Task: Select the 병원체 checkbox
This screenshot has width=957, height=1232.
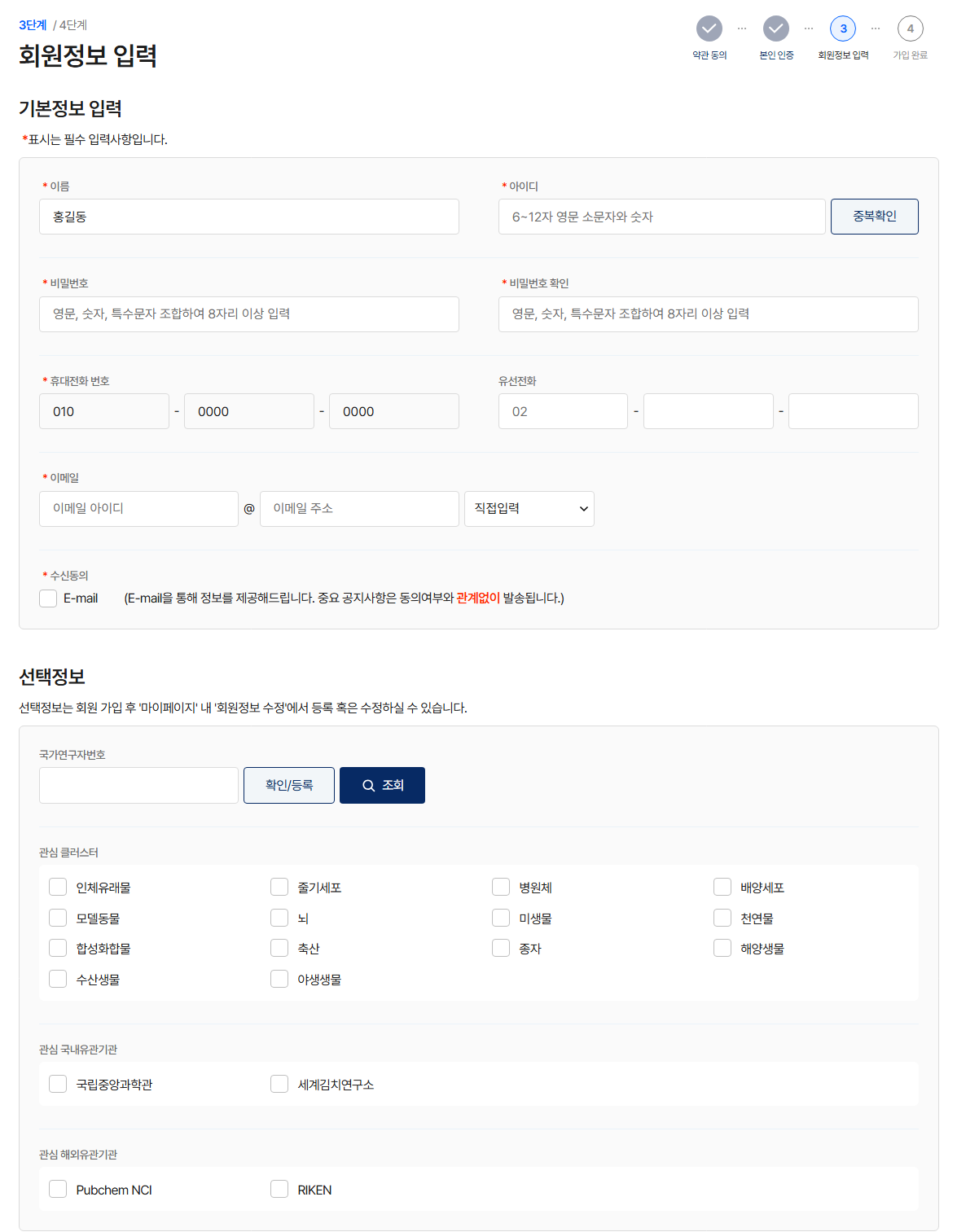Action: click(501, 887)
